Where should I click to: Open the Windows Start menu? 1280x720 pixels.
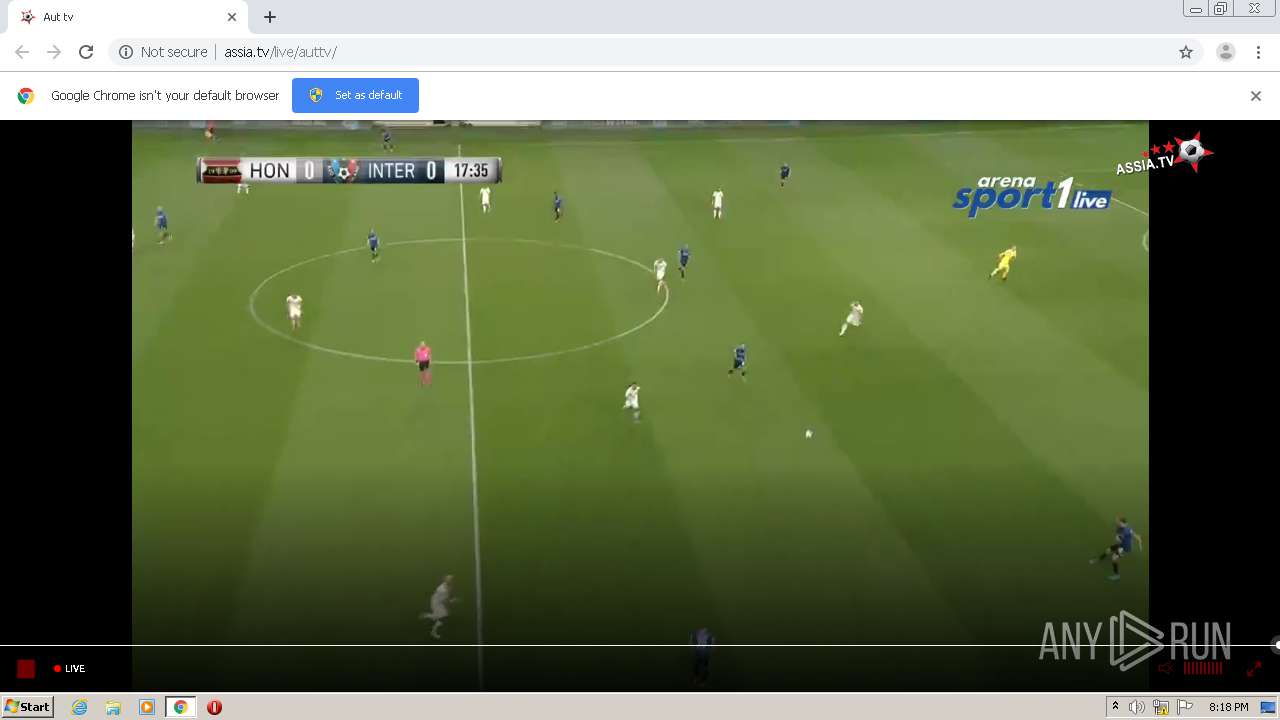click(27, 707)
